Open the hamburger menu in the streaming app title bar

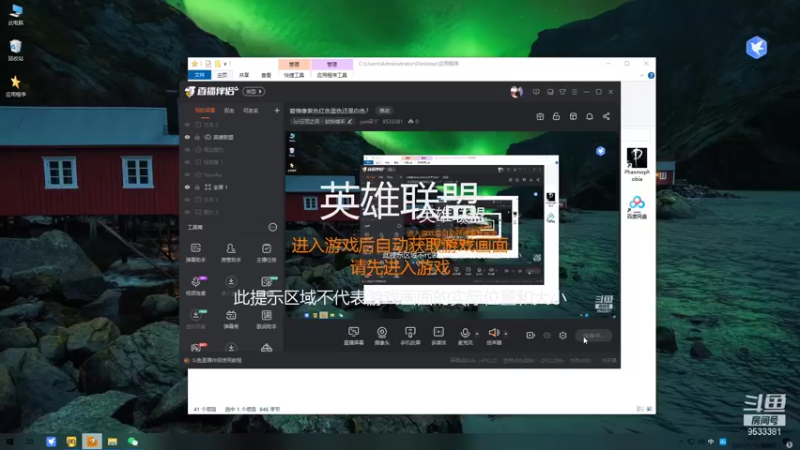[x=574, y=92]
